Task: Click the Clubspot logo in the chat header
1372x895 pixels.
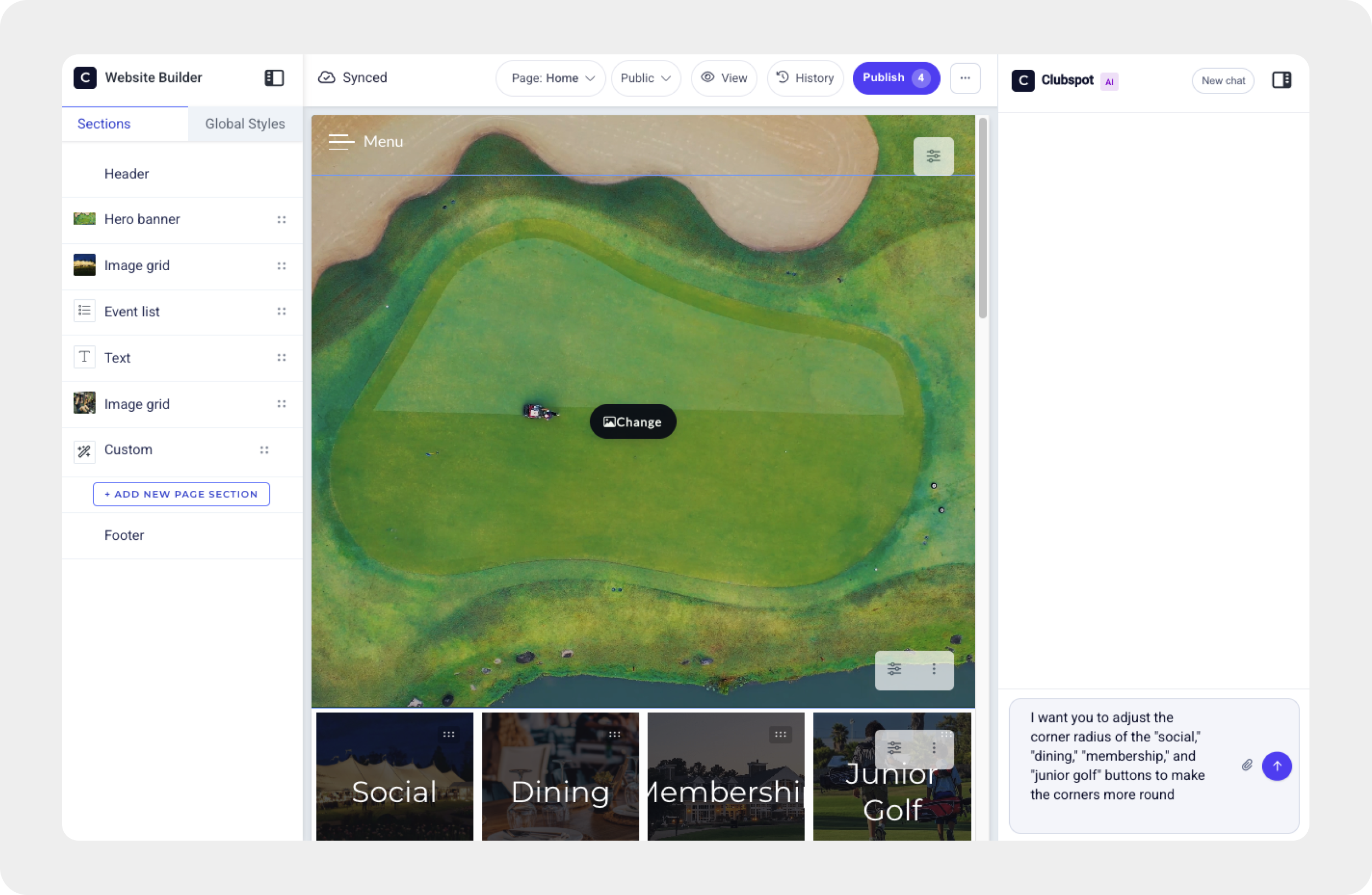Action: pos(1022,81)
